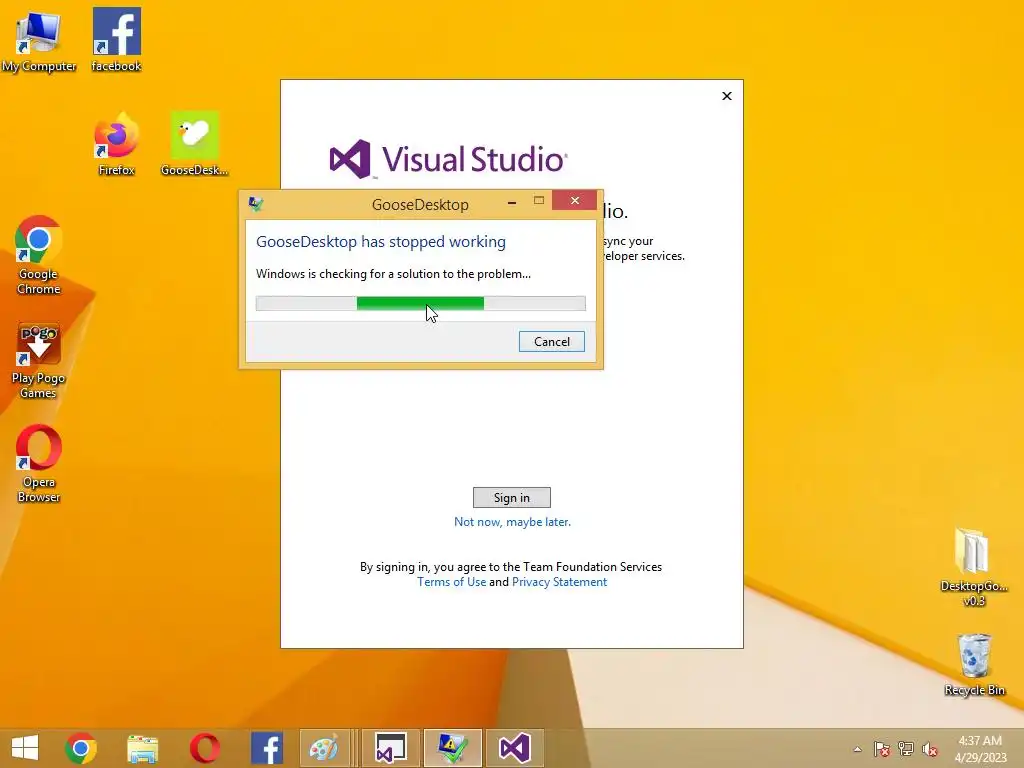Open the Google Chrome desktop shortcut
This screenshot has width=1024, height=768.
39,255
